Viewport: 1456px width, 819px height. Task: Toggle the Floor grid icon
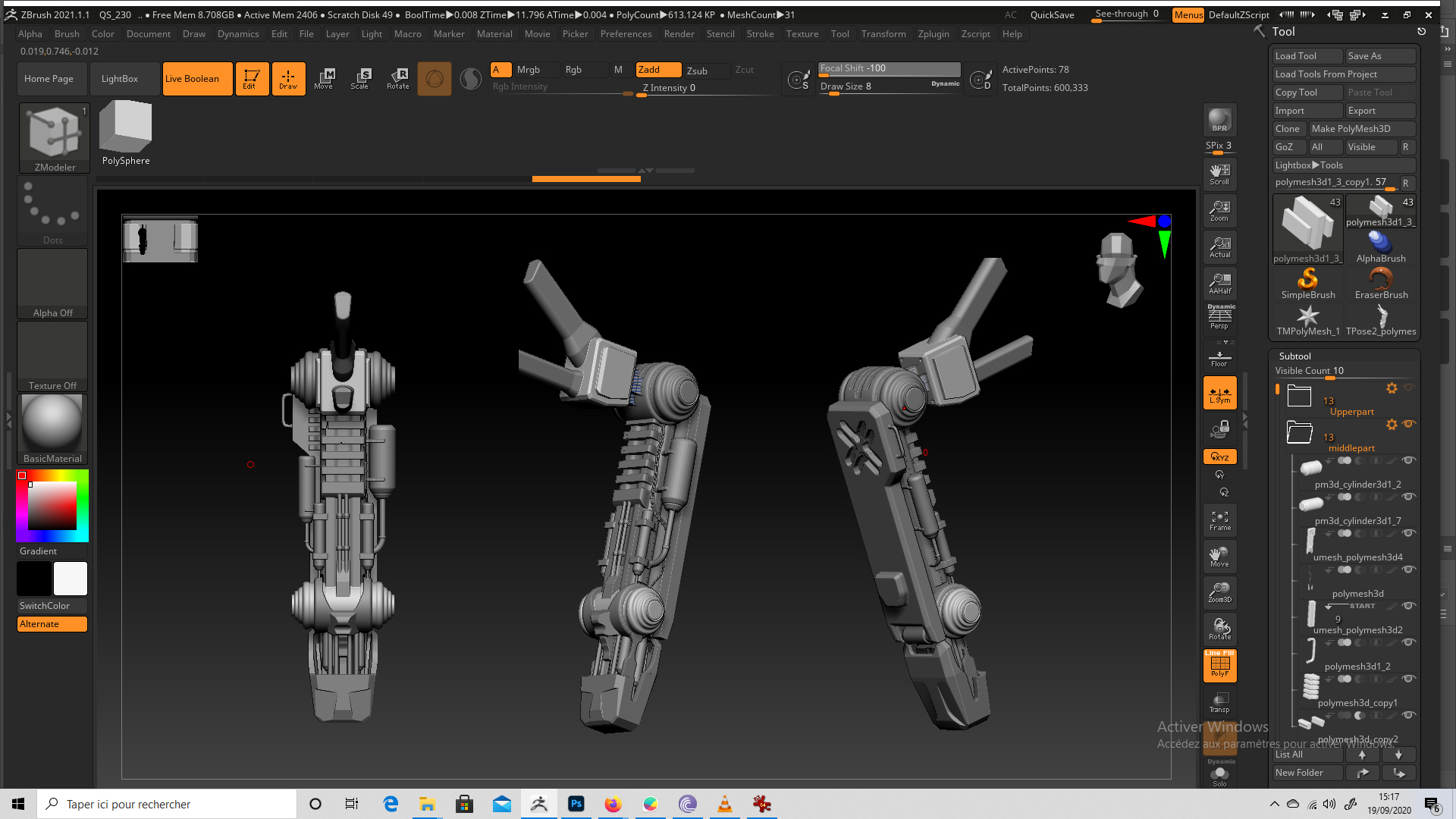pyautogui.click(x=1219, y=356)
